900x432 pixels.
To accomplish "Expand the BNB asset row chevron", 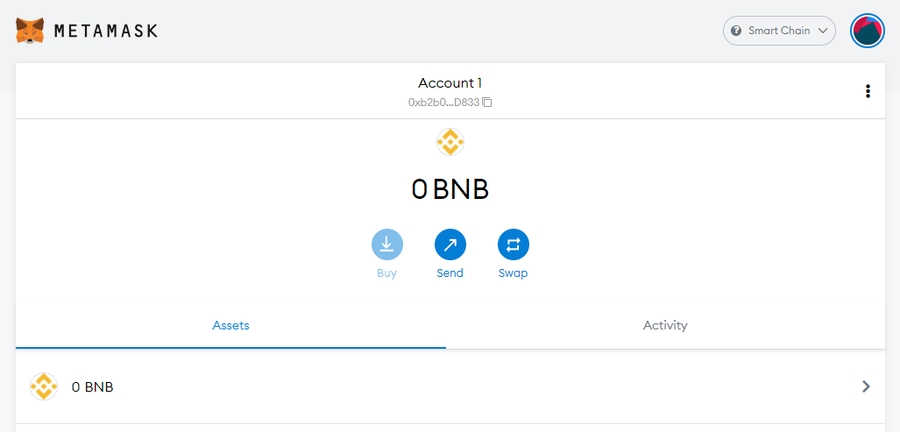I will 866,386.
